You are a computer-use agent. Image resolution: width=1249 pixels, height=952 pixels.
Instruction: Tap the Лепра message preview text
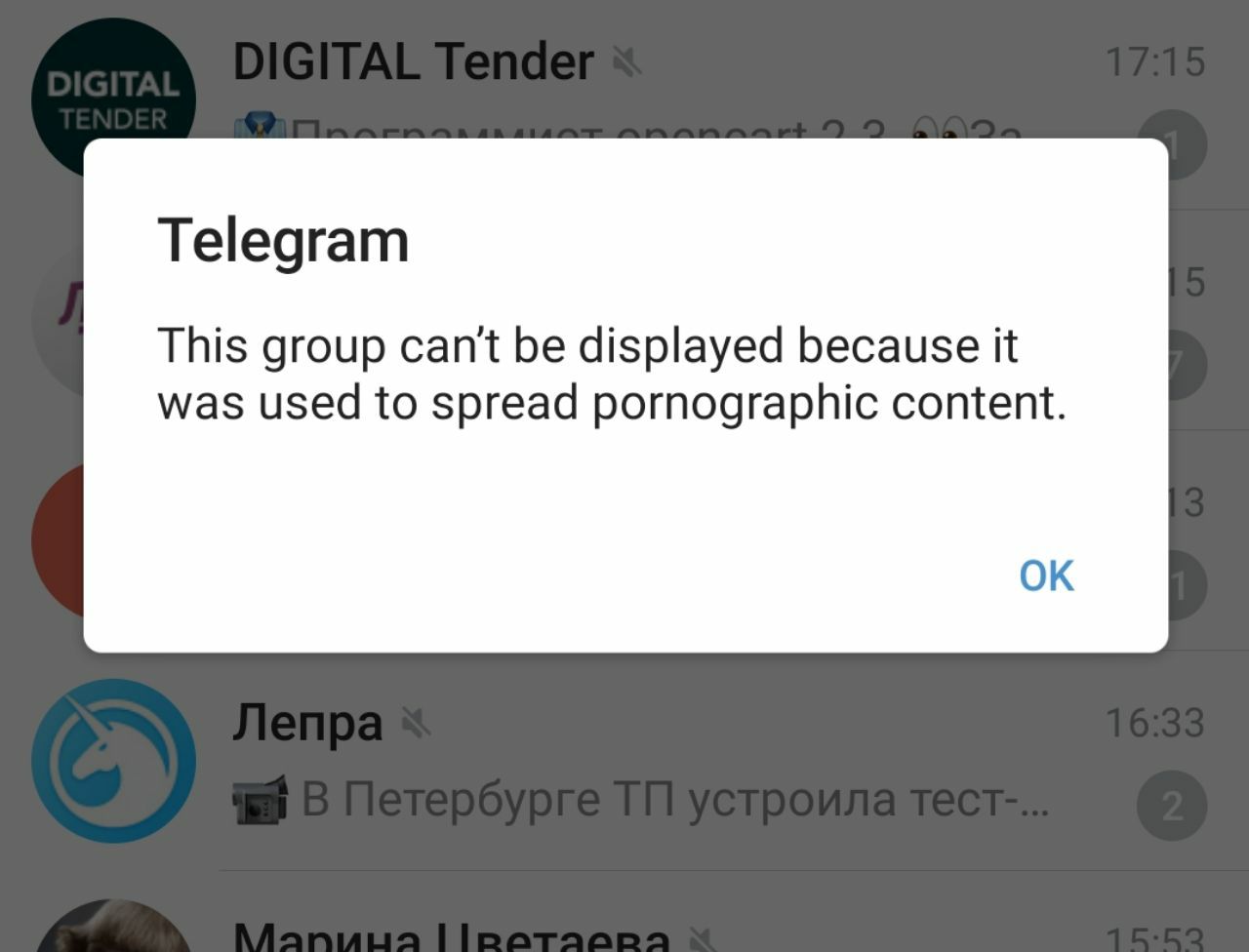tap(675, 800)
